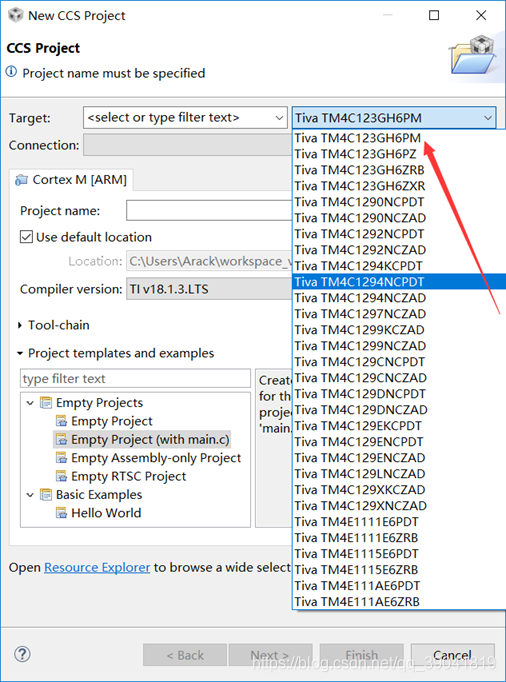506x682 pixels.
Task: Open the Resource Explorer link
Action: (x=97, y=568)
